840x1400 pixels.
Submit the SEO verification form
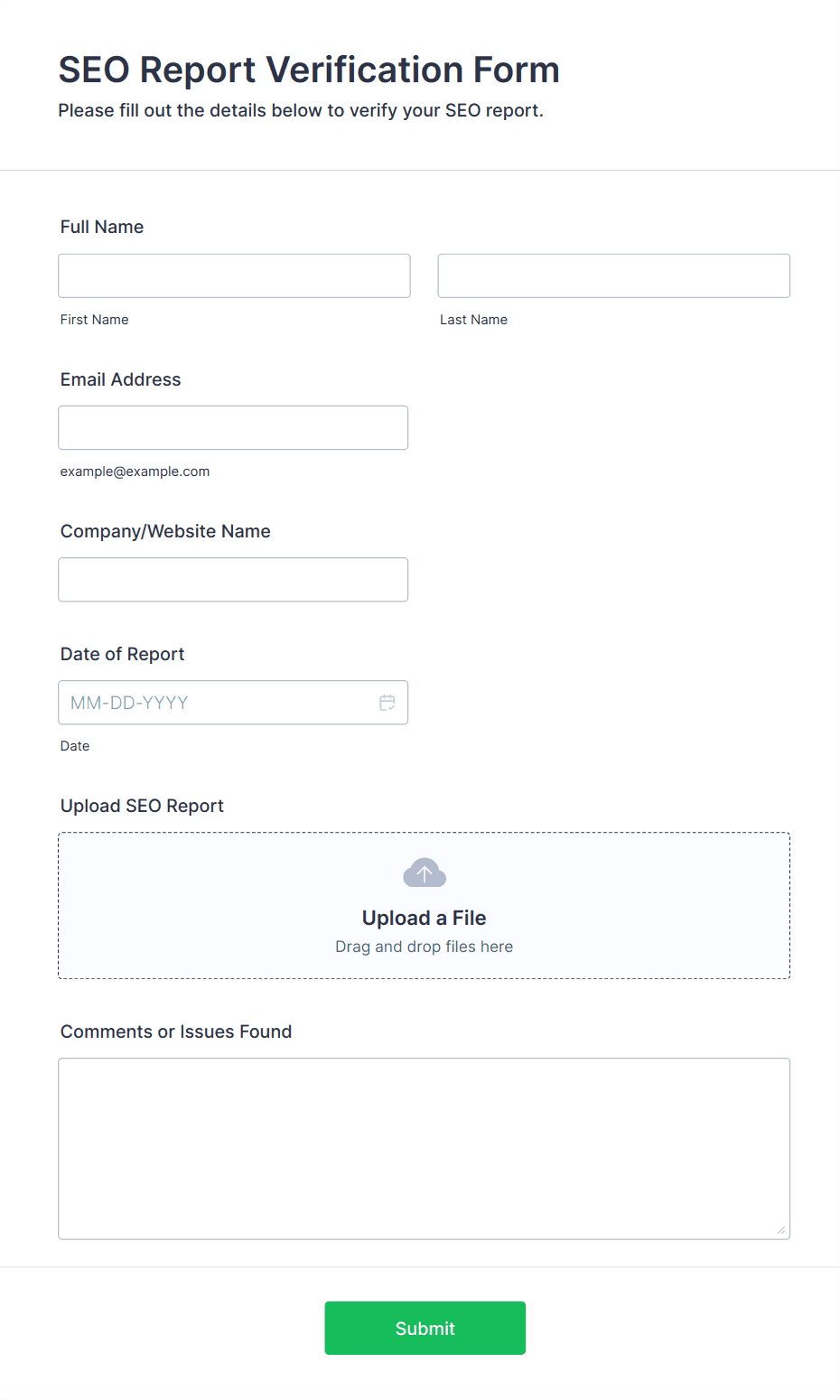click(x=425, y=1328)
